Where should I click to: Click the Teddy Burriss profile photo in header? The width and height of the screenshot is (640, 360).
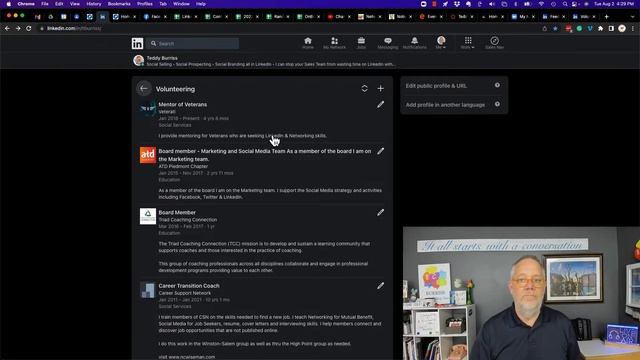139,60
